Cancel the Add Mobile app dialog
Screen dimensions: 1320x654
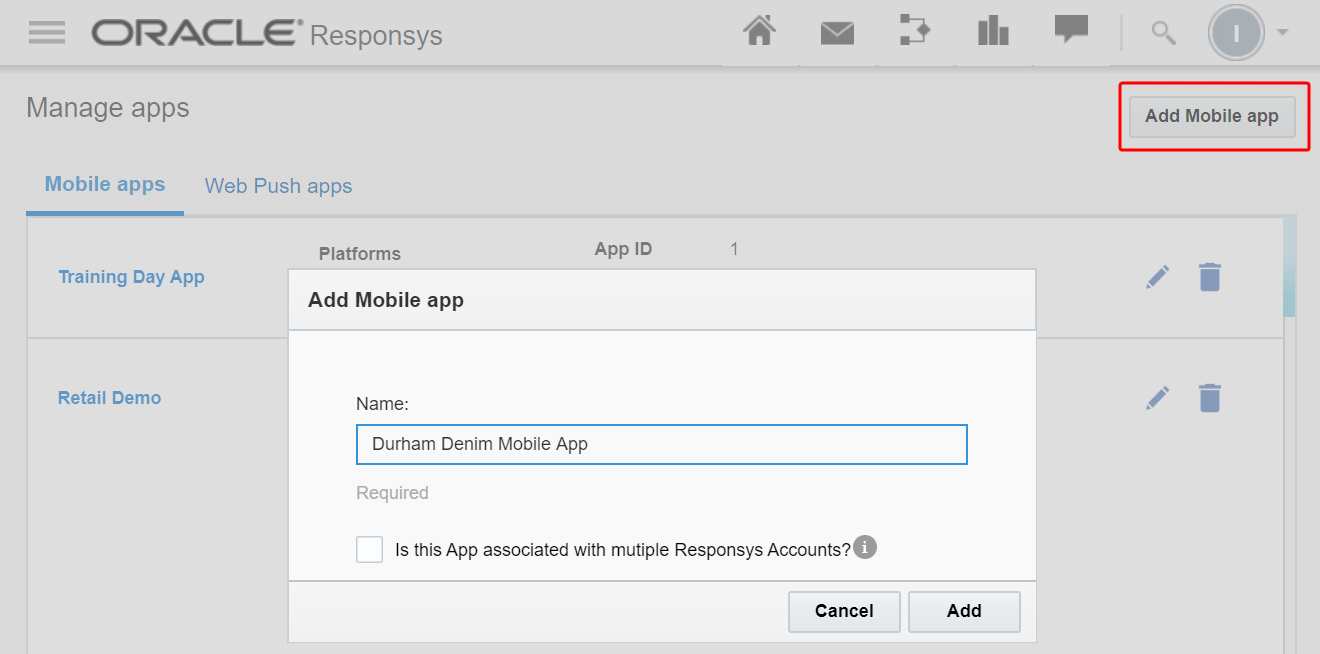click(x=844, y=611)
